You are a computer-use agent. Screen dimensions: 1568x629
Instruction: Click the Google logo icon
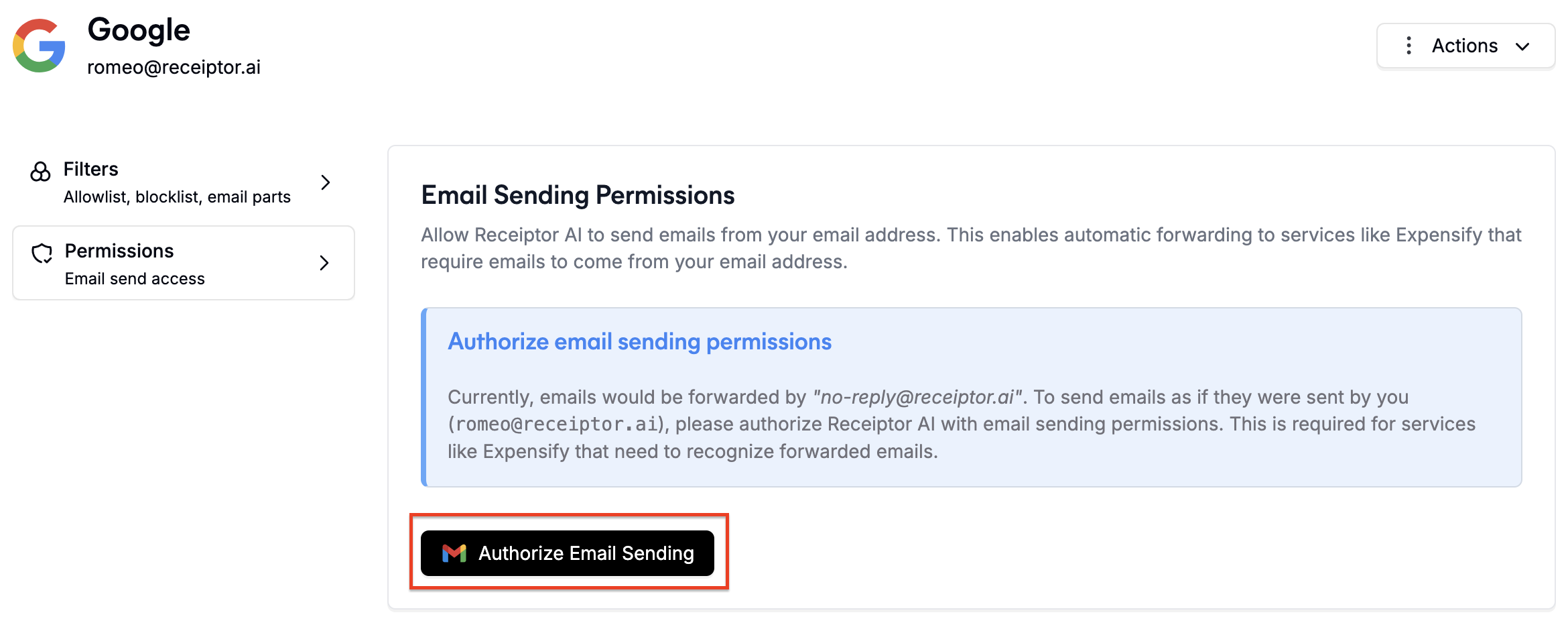coord(40,46)
